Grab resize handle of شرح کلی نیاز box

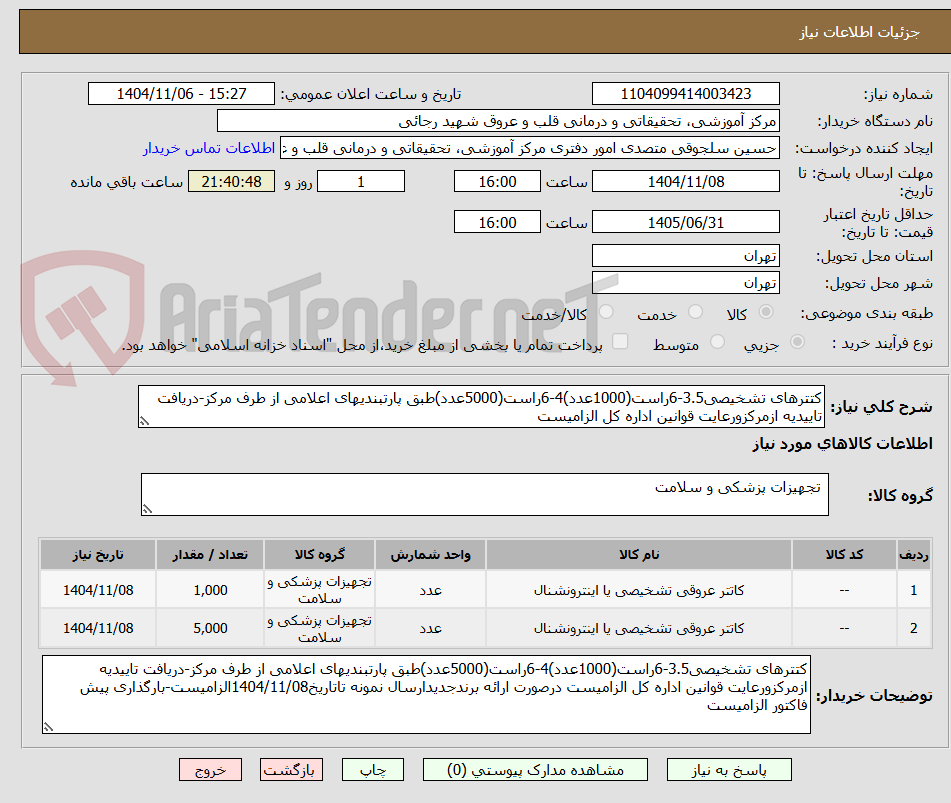(x=144, y=422)
